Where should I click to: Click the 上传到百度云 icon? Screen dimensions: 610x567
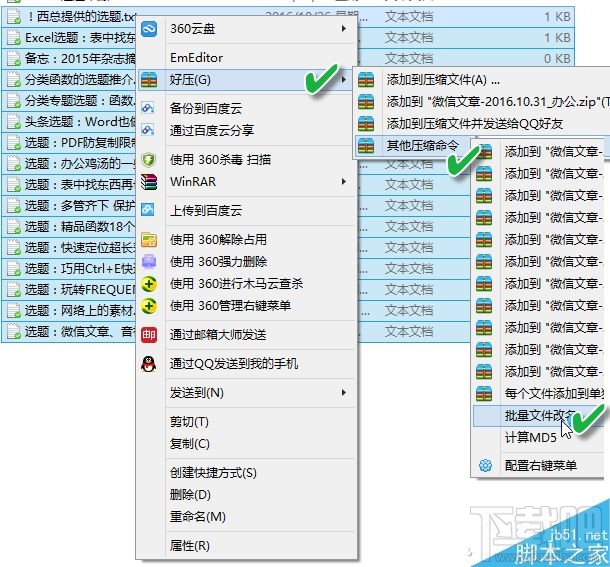[148, 210]
